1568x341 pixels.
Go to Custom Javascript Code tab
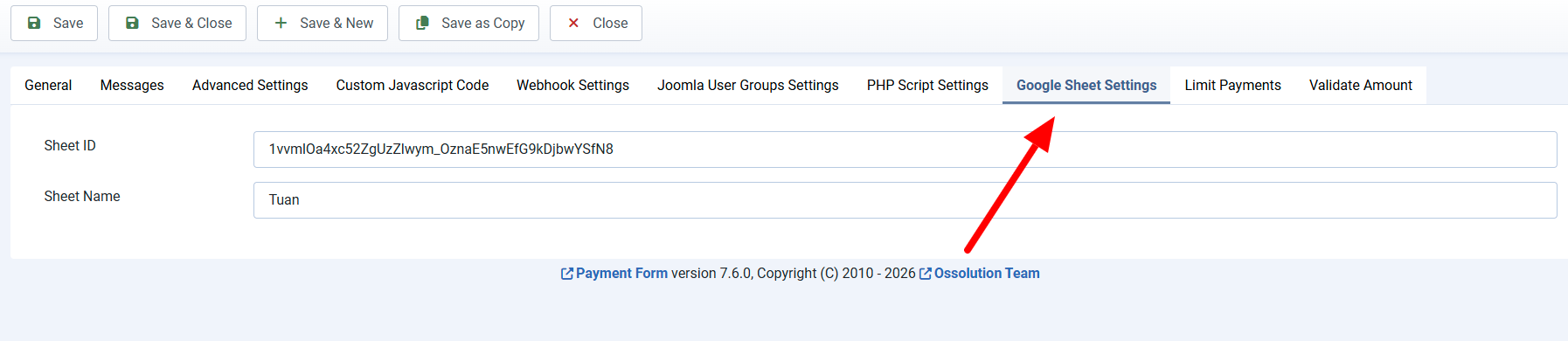[x=413, y=85]
